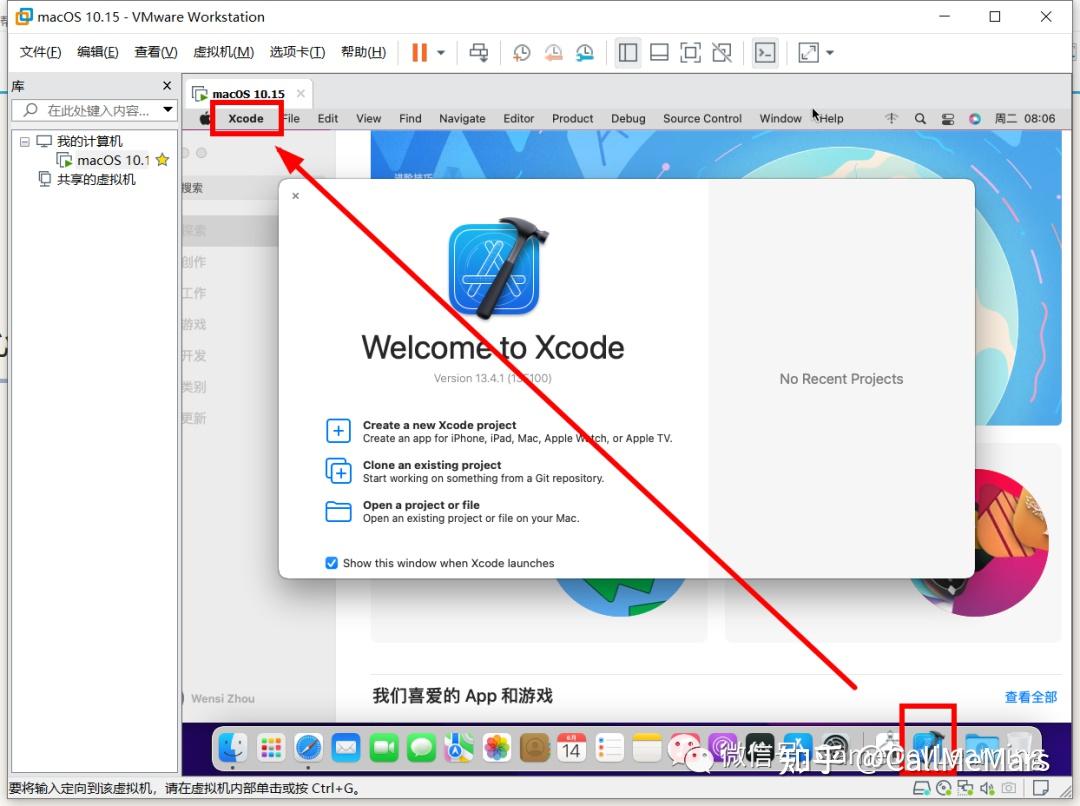Select 共享的虚拟机 in the library tree
Viewport: 1080px width, 806px height.
pos(96,179)
